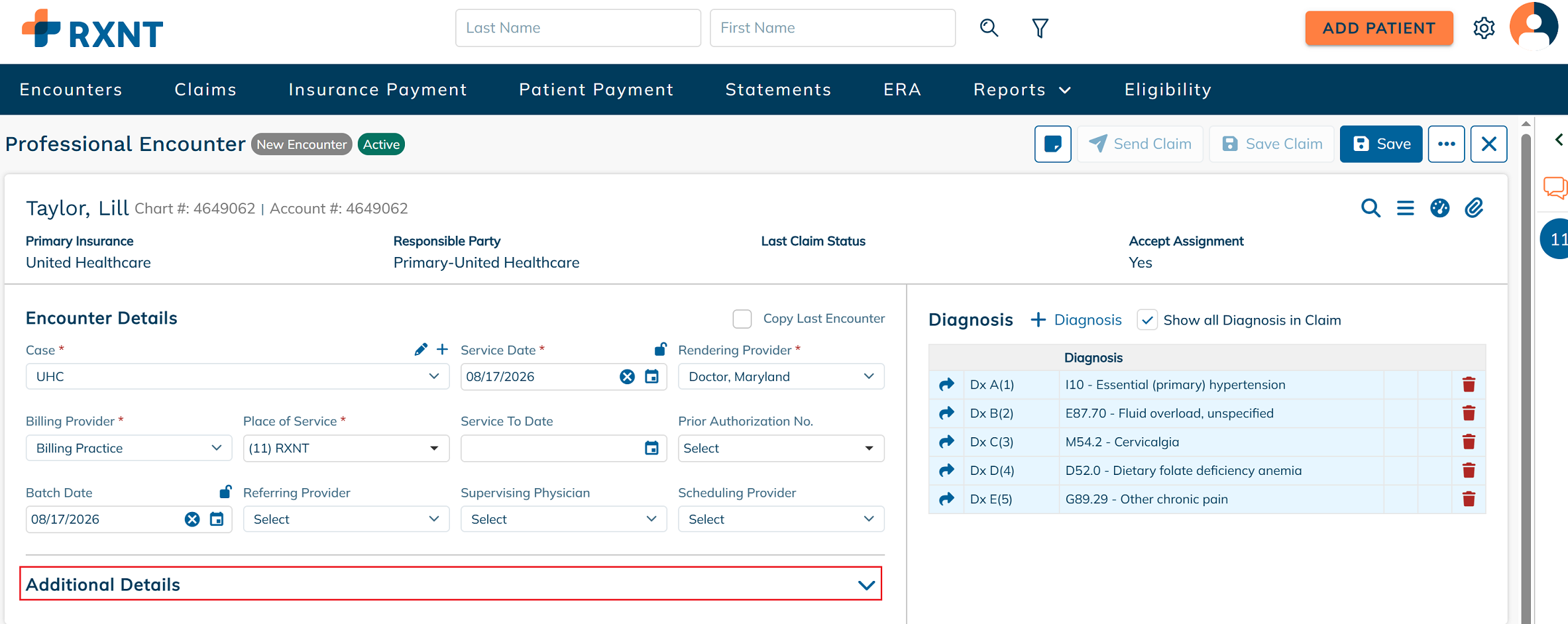Image resolution: width=1568 pixels, height=624 pixels.
Task: Click the arrow icon for Dx D(4)
Action: pos(946,470)
